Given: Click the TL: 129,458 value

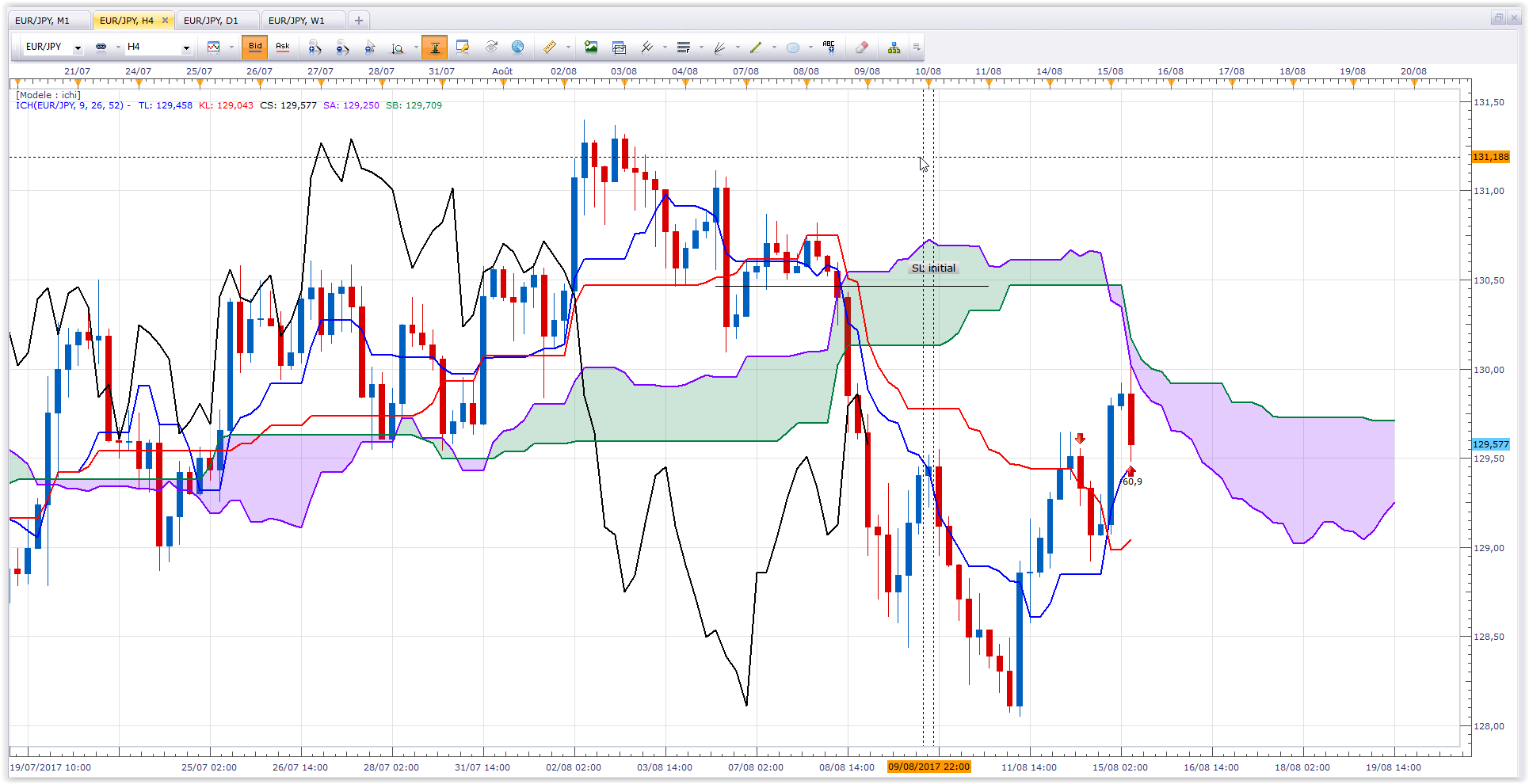Looking at the screenshot, I should [x=165, y=105].
